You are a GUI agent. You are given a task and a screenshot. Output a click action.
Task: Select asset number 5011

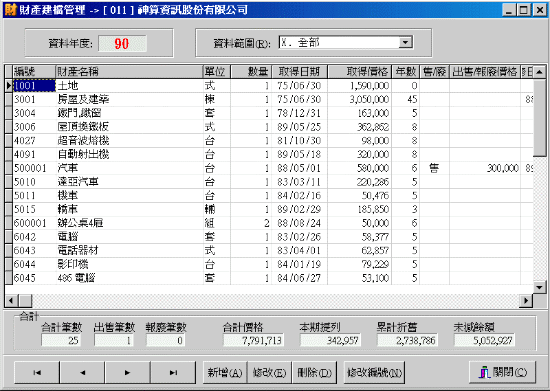pyautogui.click(x=34, y=195)
